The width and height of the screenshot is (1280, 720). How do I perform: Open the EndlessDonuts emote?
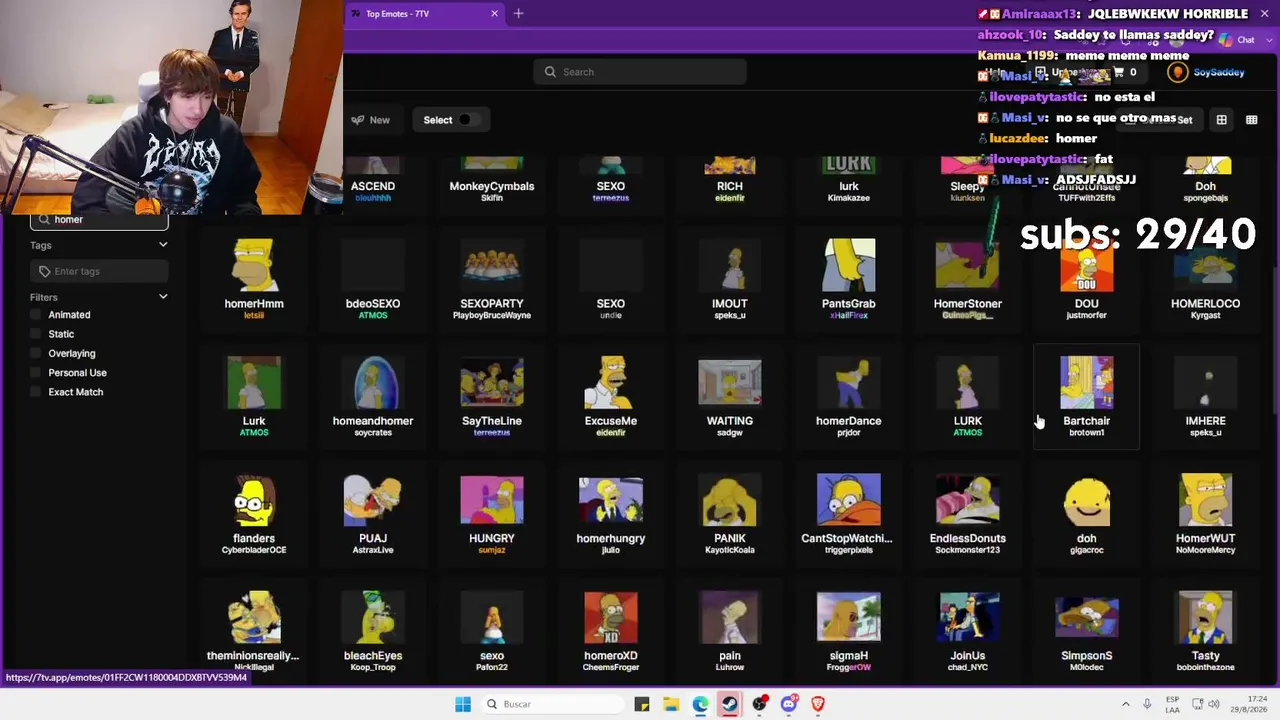[x=967, y=514]
